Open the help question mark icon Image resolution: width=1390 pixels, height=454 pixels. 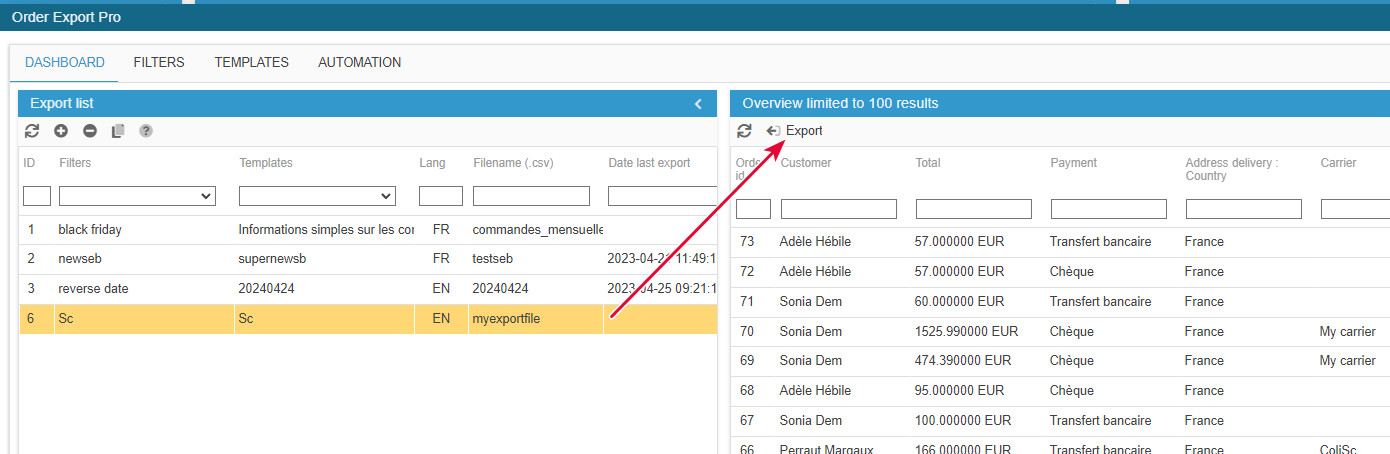[146, 131]
